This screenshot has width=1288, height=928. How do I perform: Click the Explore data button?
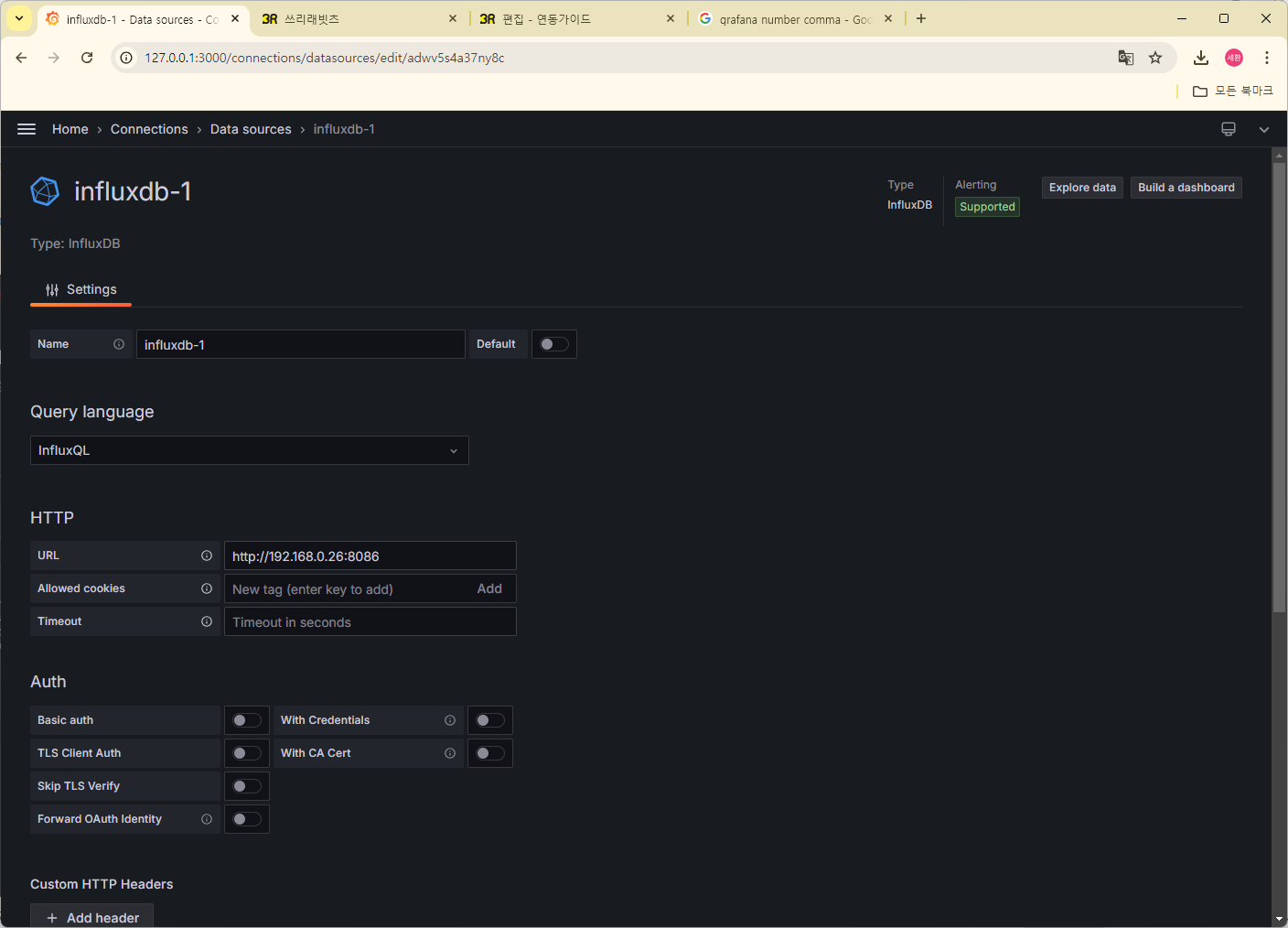(1082, 188)
